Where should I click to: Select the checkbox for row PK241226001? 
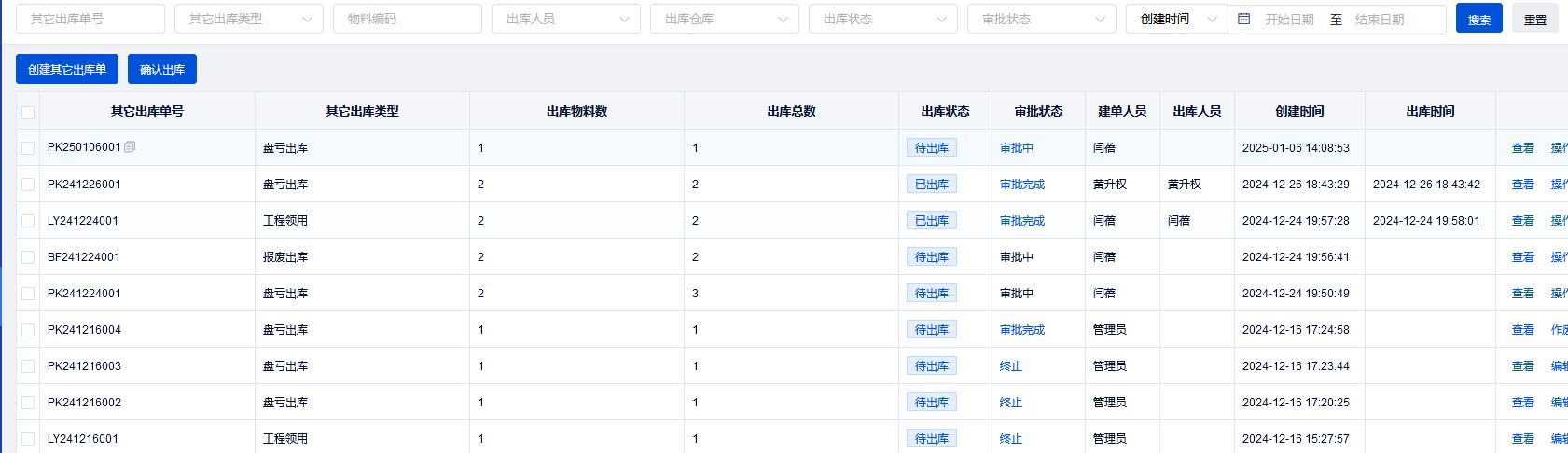click(28, 185)
